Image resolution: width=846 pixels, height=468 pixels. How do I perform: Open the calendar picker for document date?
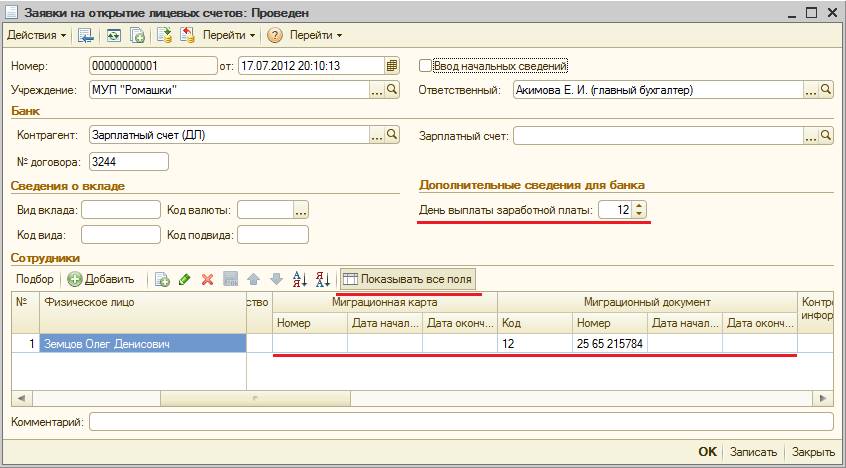click(392, 66)
